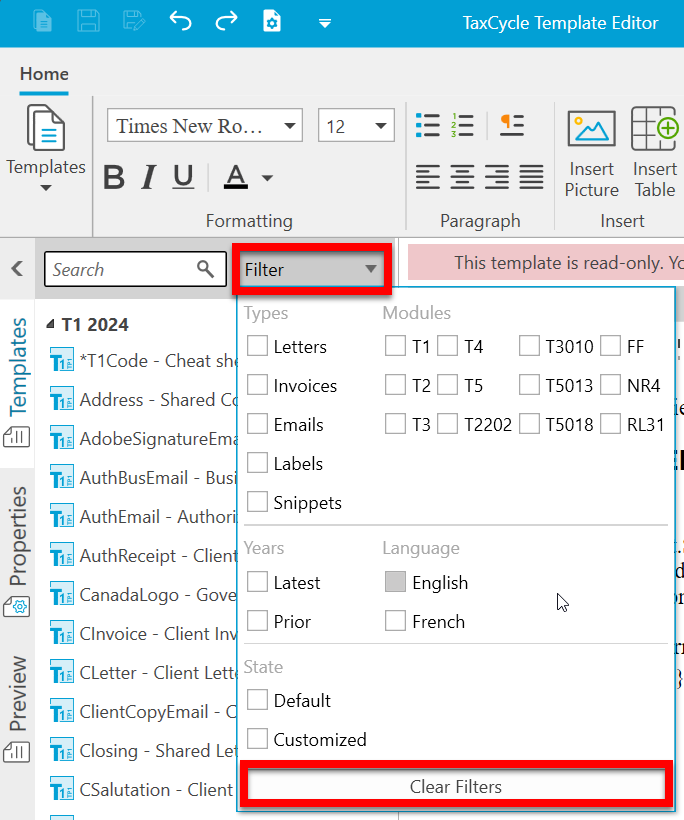Check the Letters type filter
This screenshot has width=684, height=820.
[257, 346]
